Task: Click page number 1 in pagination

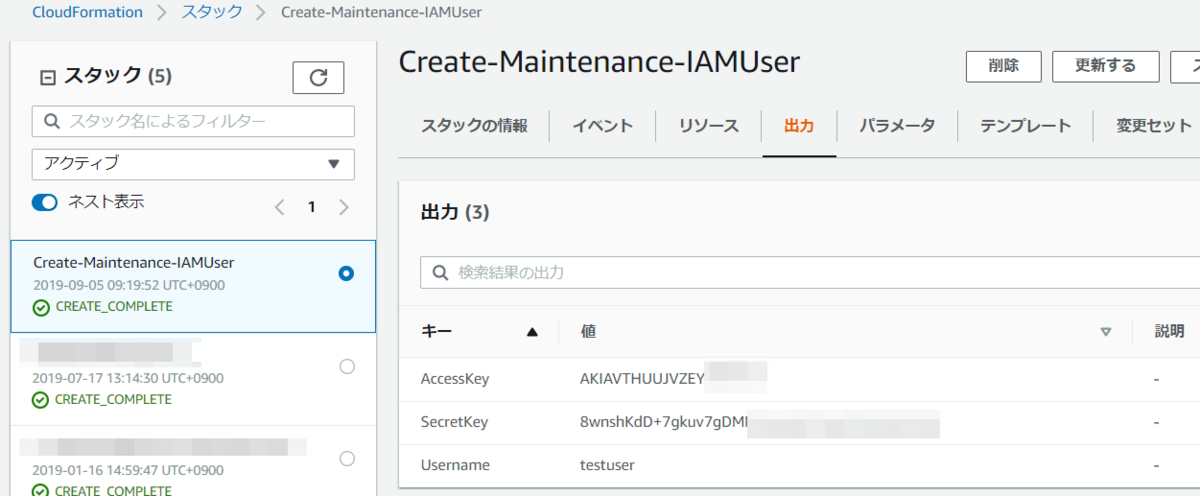Action: [x=312, y=207]
